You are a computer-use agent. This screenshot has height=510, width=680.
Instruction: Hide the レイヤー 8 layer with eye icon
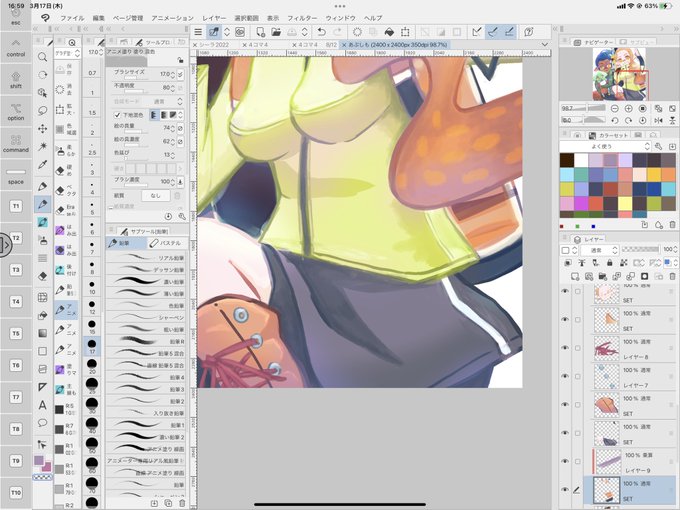coord(565,348)
